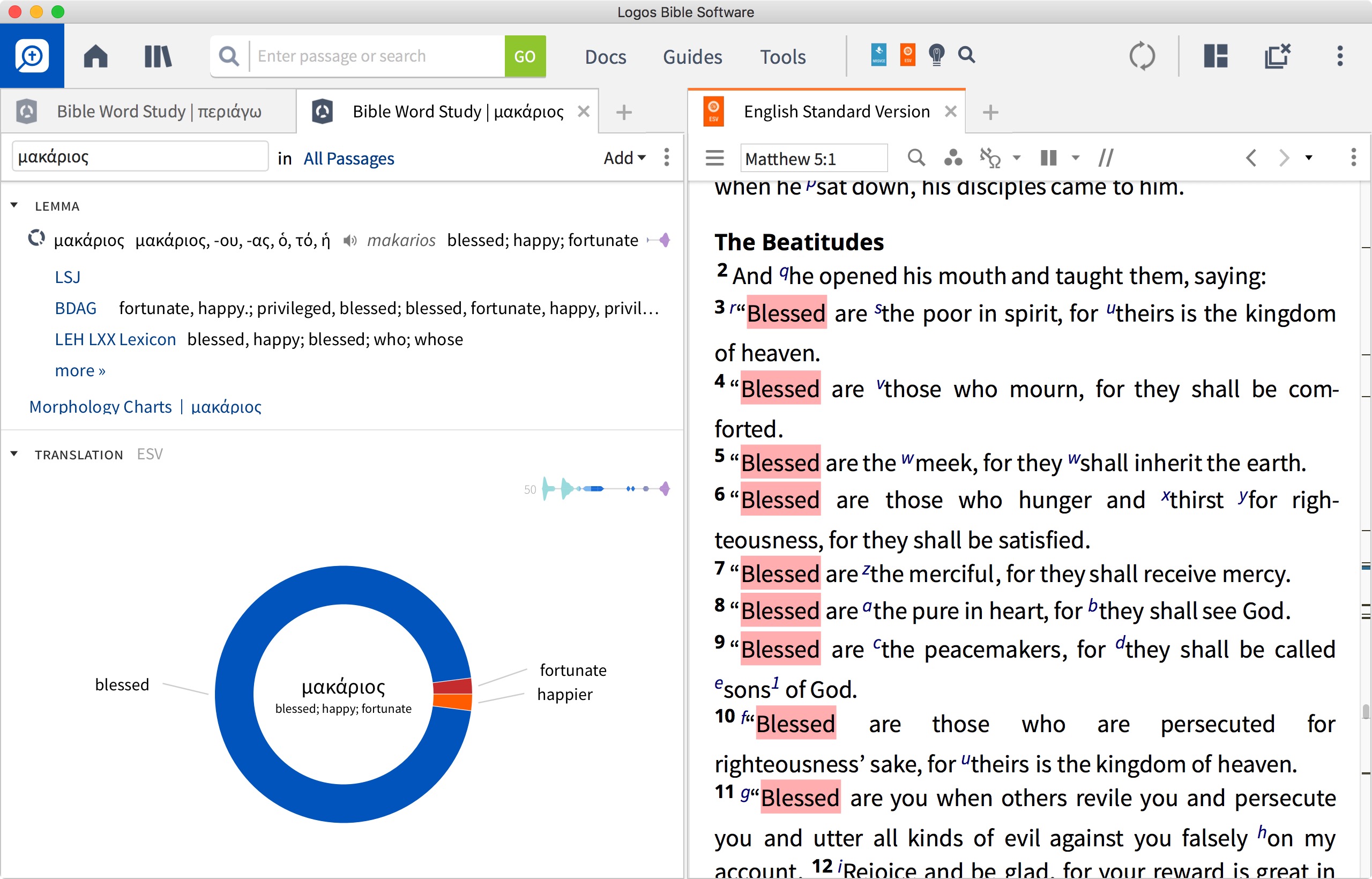Click the green GO button
1372x879 pixels.
click(525, 56)
